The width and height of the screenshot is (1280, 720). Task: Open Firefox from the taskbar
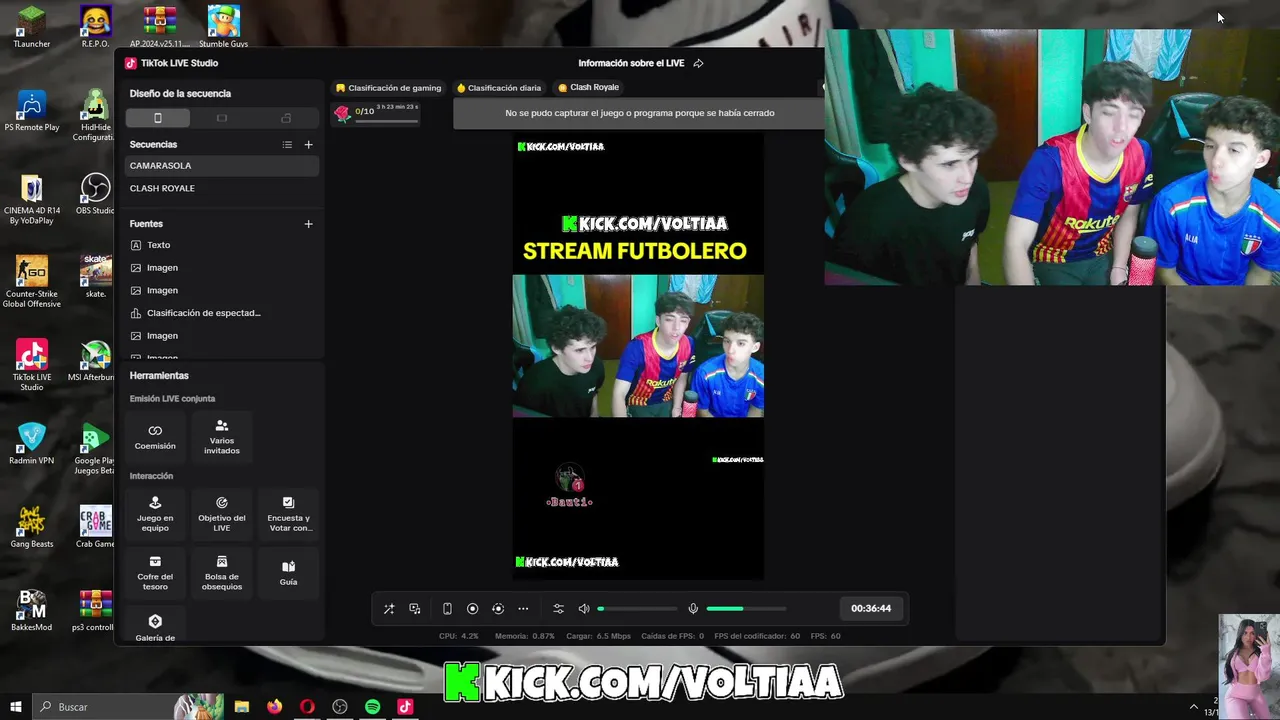point(274,707)
